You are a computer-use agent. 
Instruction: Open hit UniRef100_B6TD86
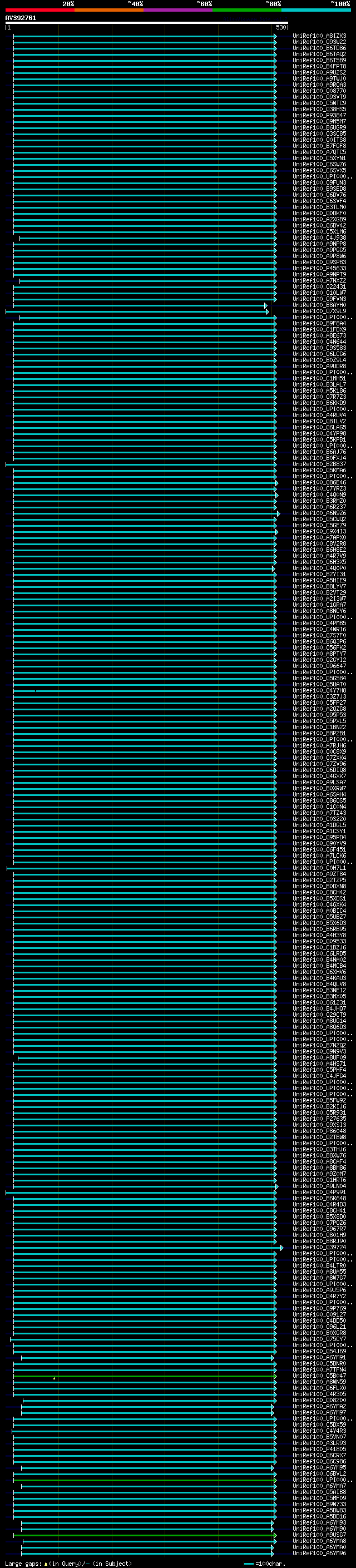pos(319,48)
